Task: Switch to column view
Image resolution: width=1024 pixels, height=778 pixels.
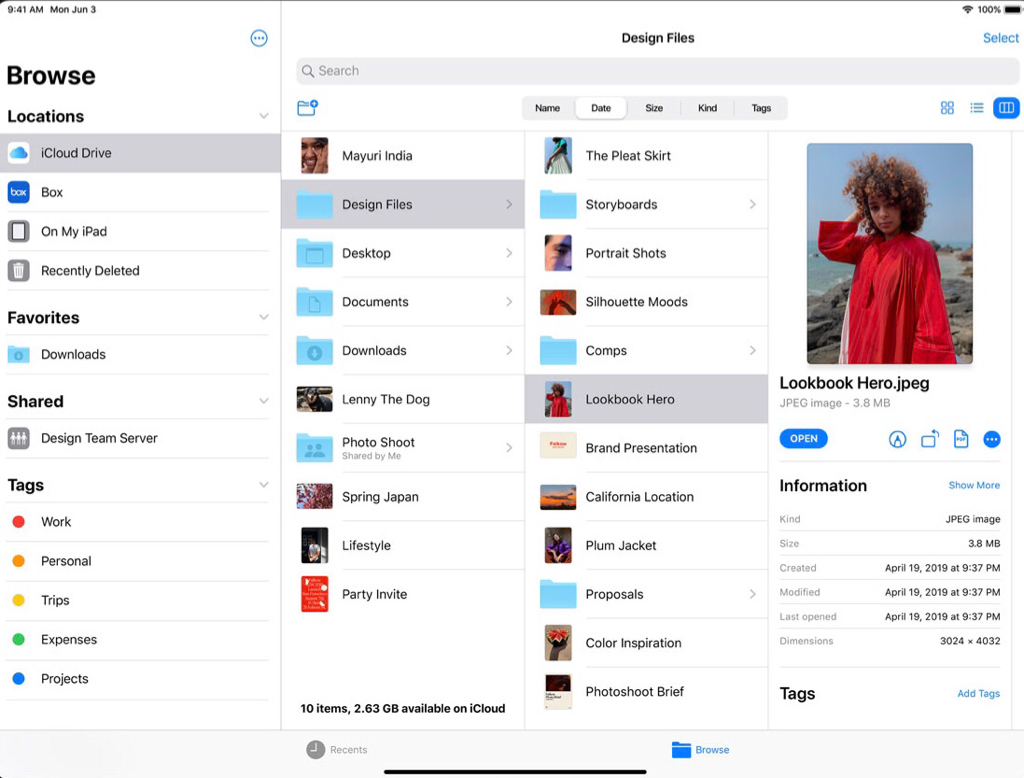Action: coord(1006,108)
